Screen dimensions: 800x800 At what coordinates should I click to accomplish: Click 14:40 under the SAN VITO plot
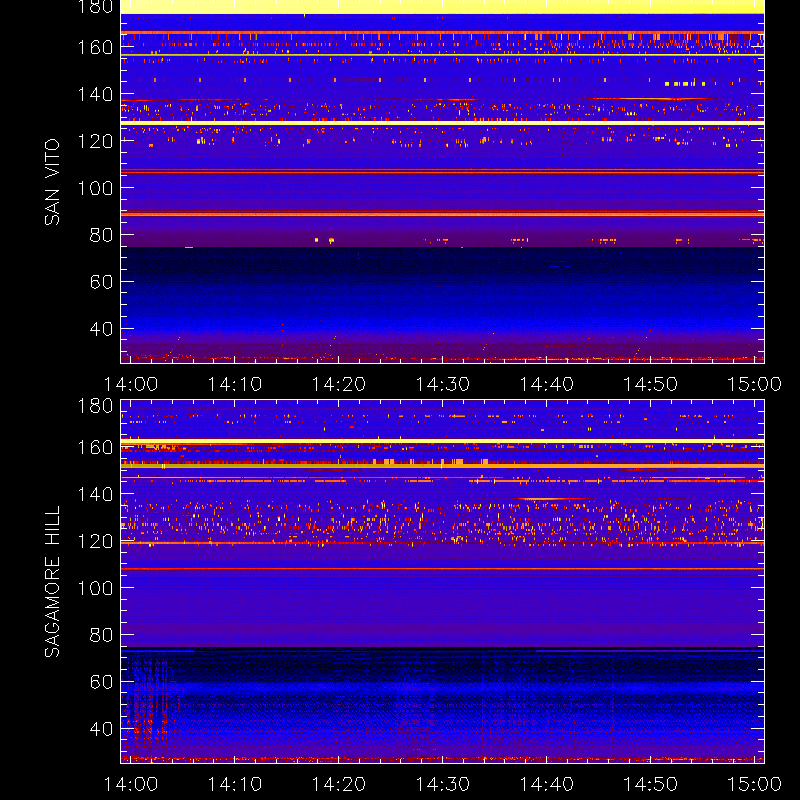pyautogui.click(x=546, y=384)
